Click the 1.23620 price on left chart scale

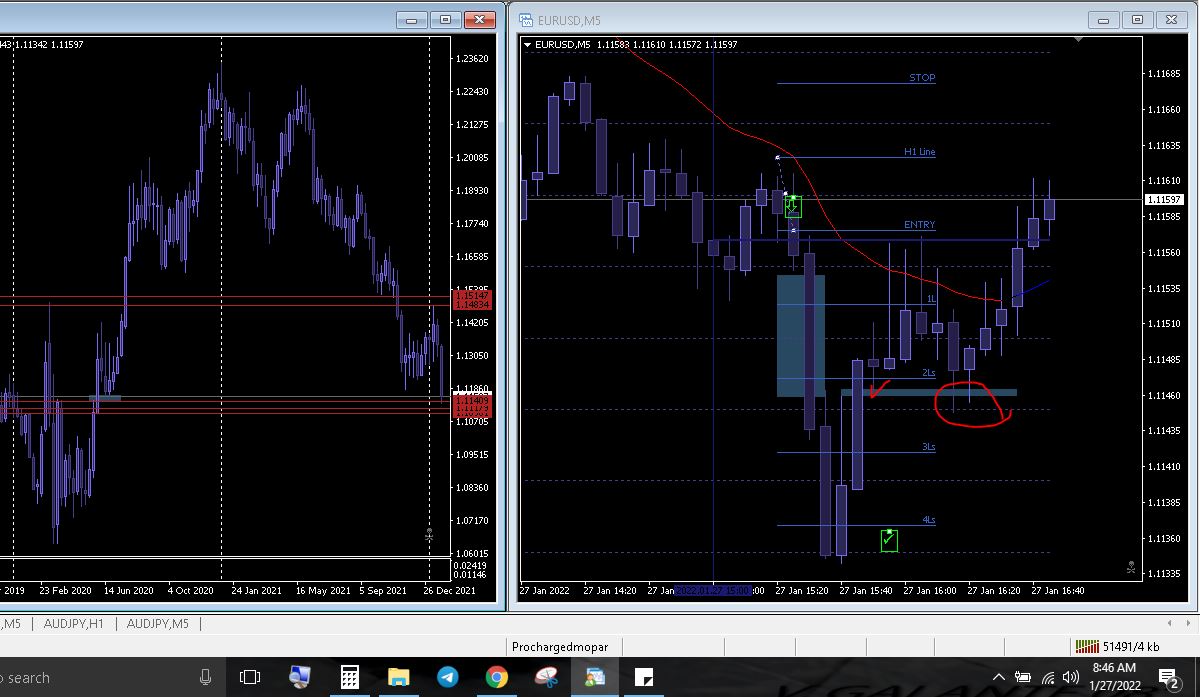472,59
